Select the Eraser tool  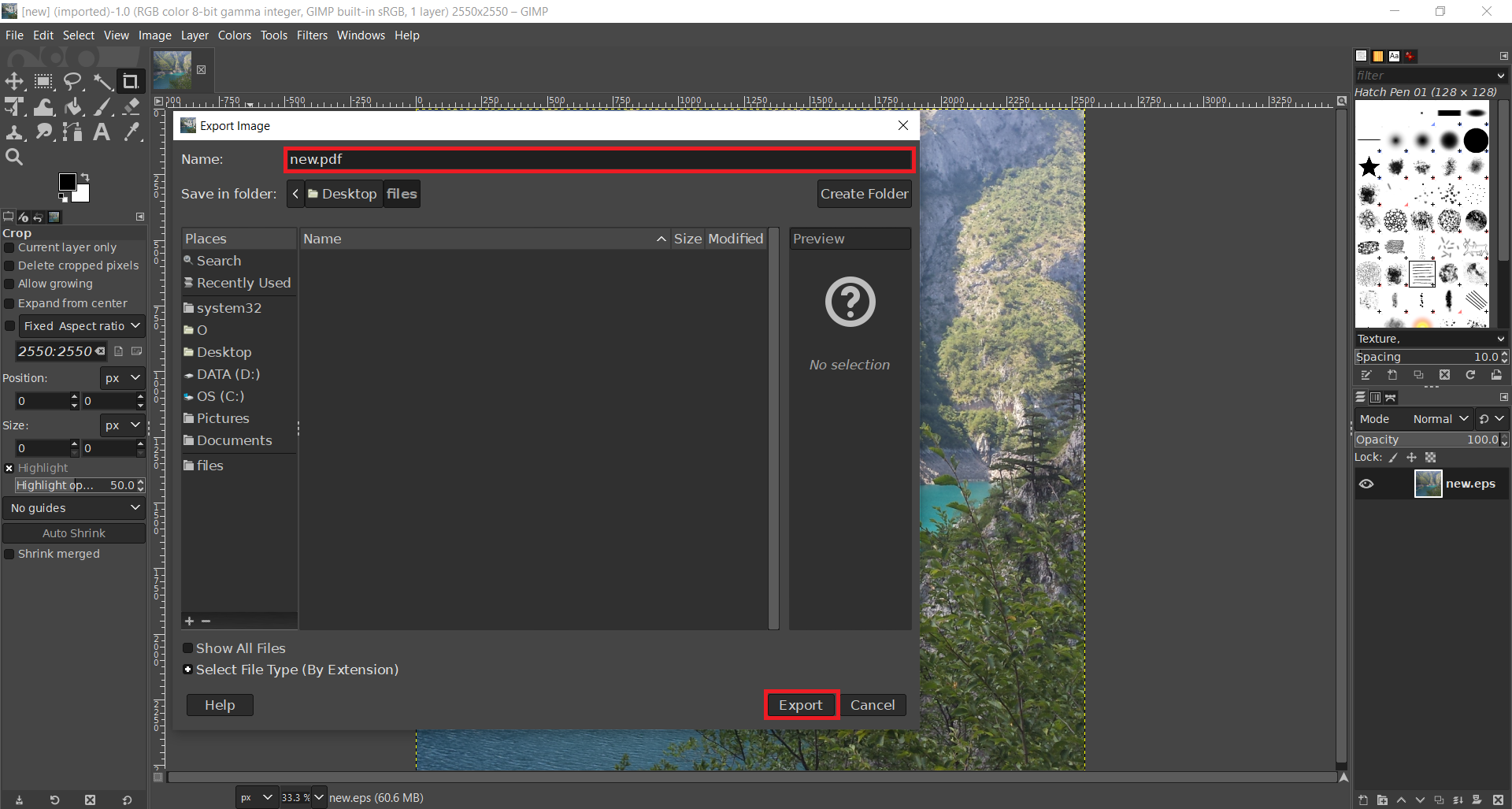pos(132,107)
